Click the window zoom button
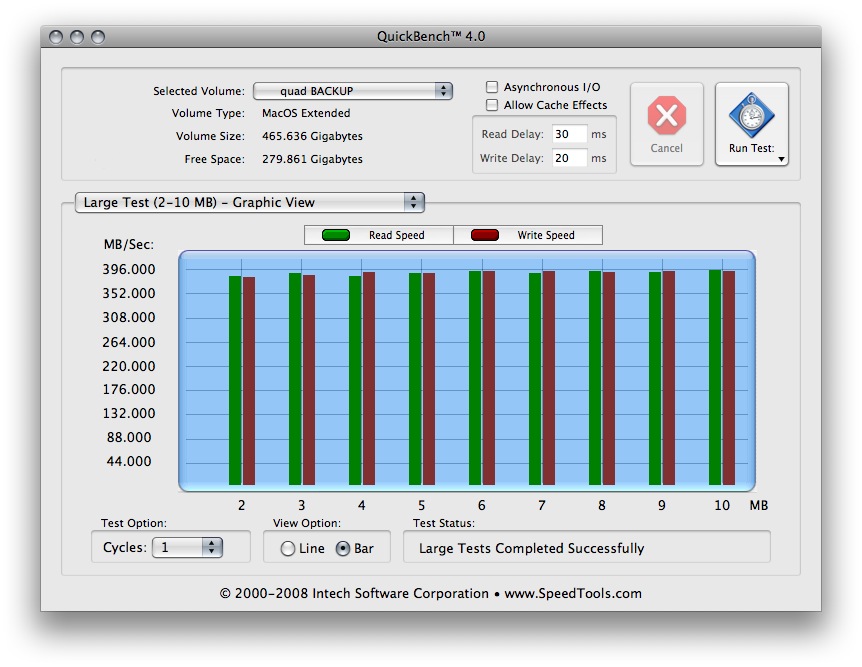The image size is (862, 667). coord(98,37)
